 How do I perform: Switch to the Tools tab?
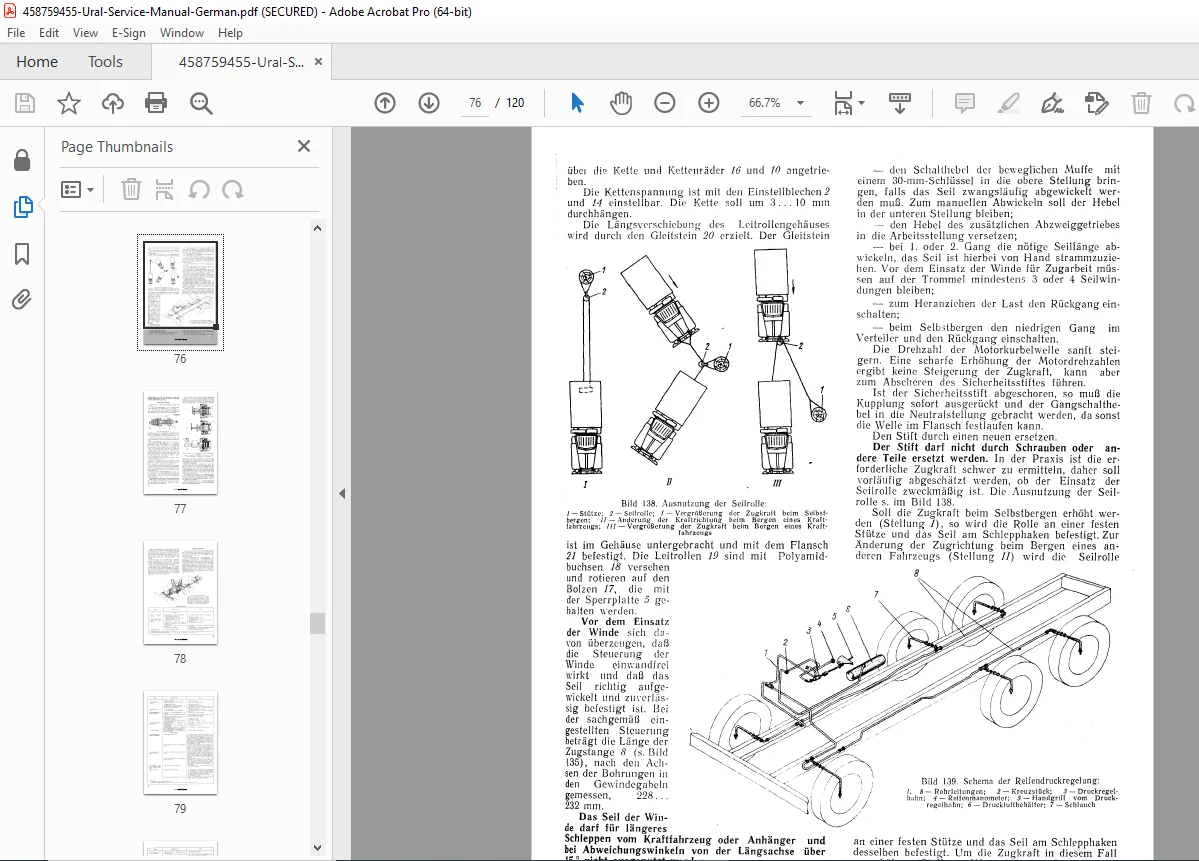[x=106, y=62]
